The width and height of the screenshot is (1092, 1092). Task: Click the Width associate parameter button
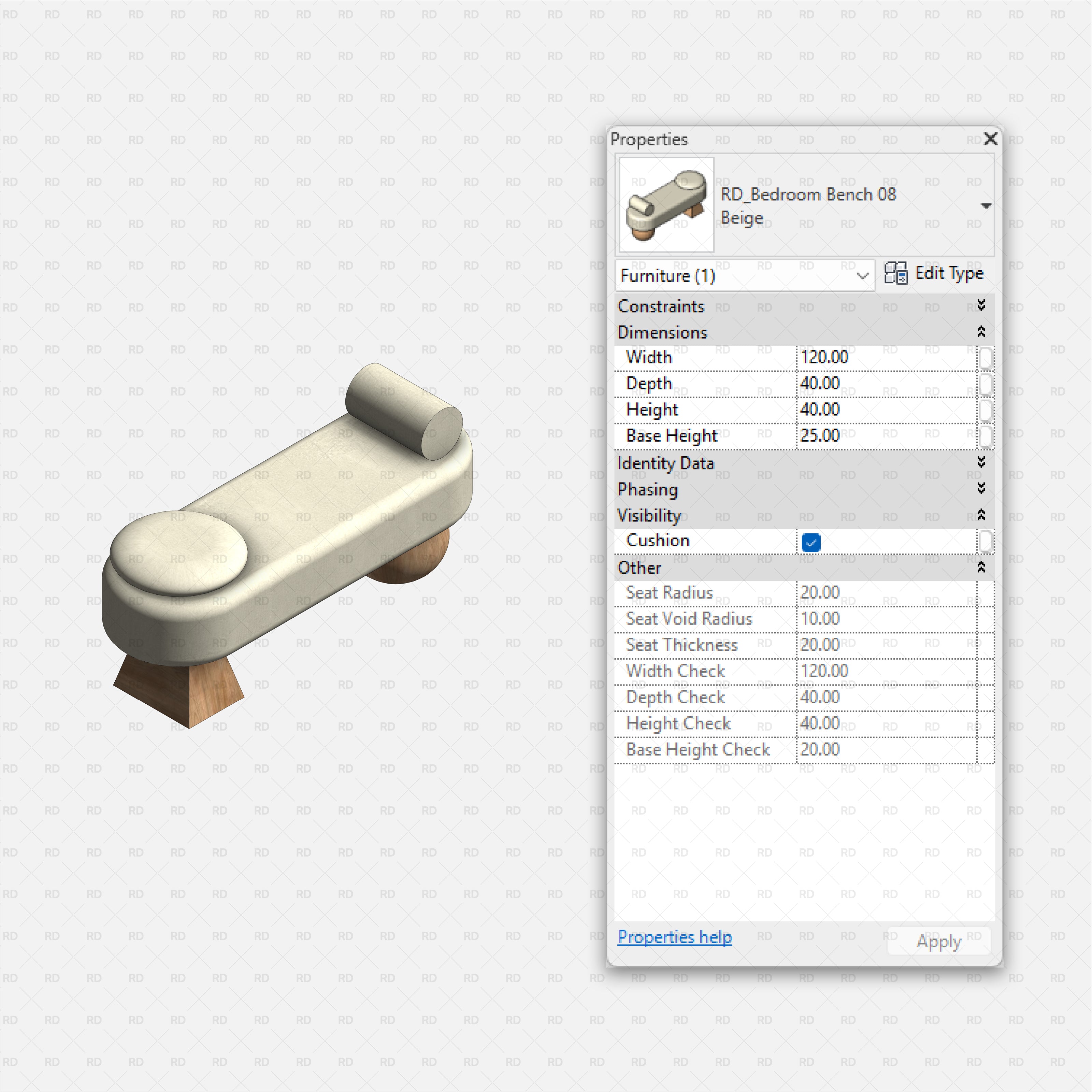[x=985, y=358]
